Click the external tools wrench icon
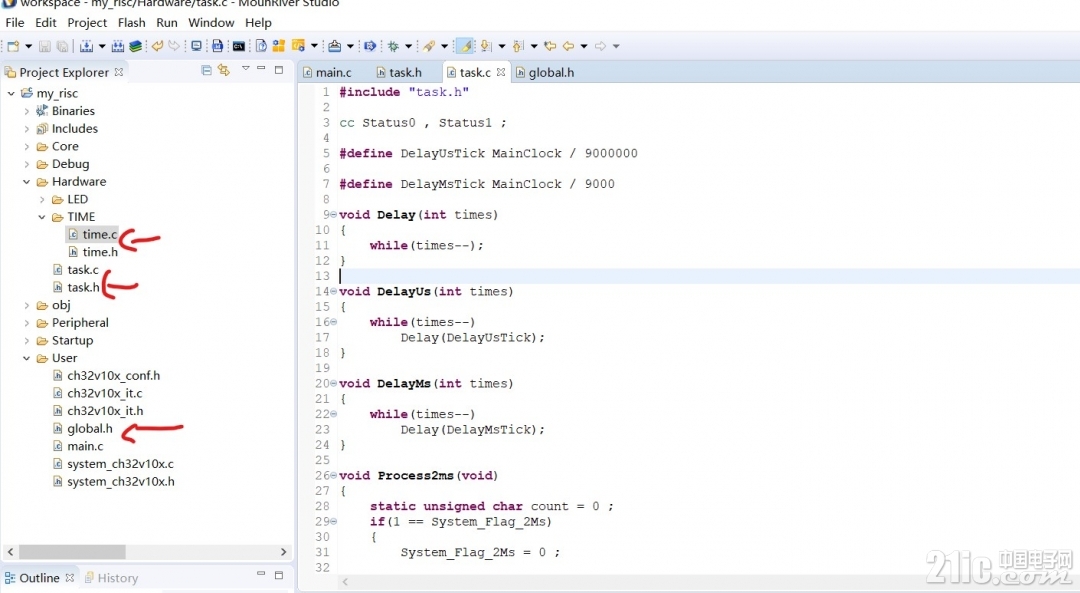 pyautogui.click(x=429, y=46)
